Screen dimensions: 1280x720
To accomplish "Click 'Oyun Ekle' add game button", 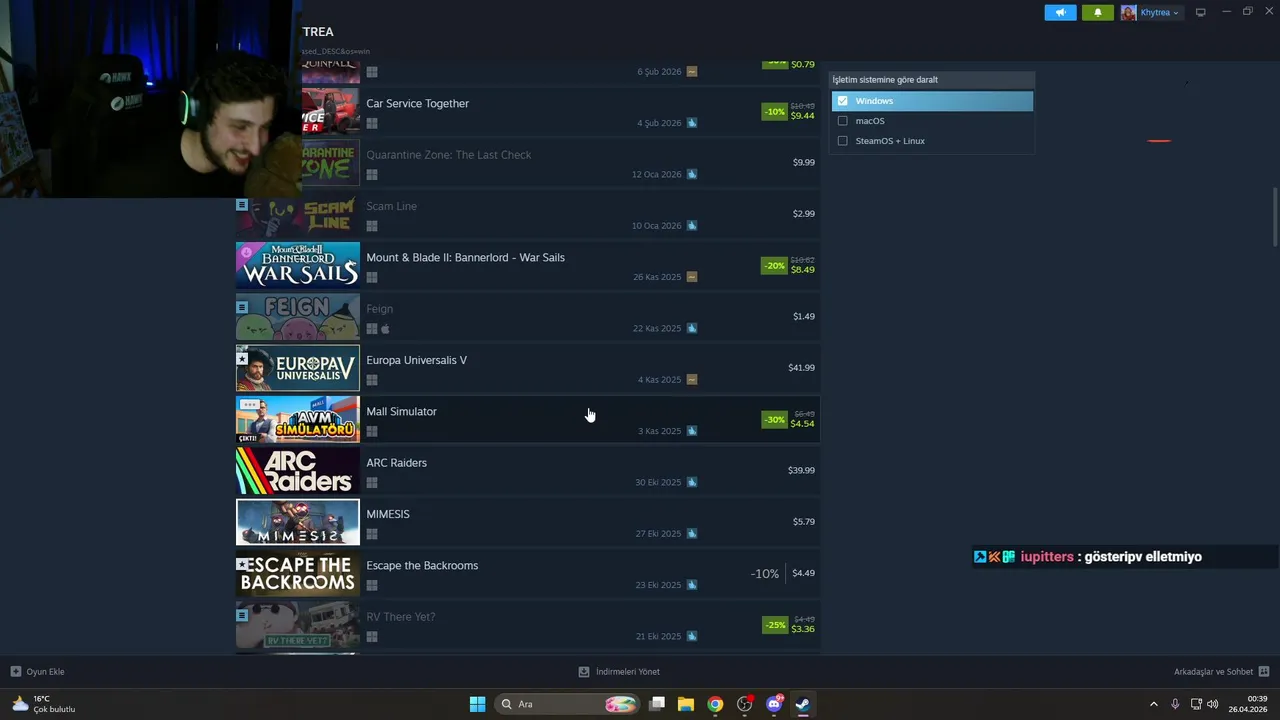I will 37,672.
